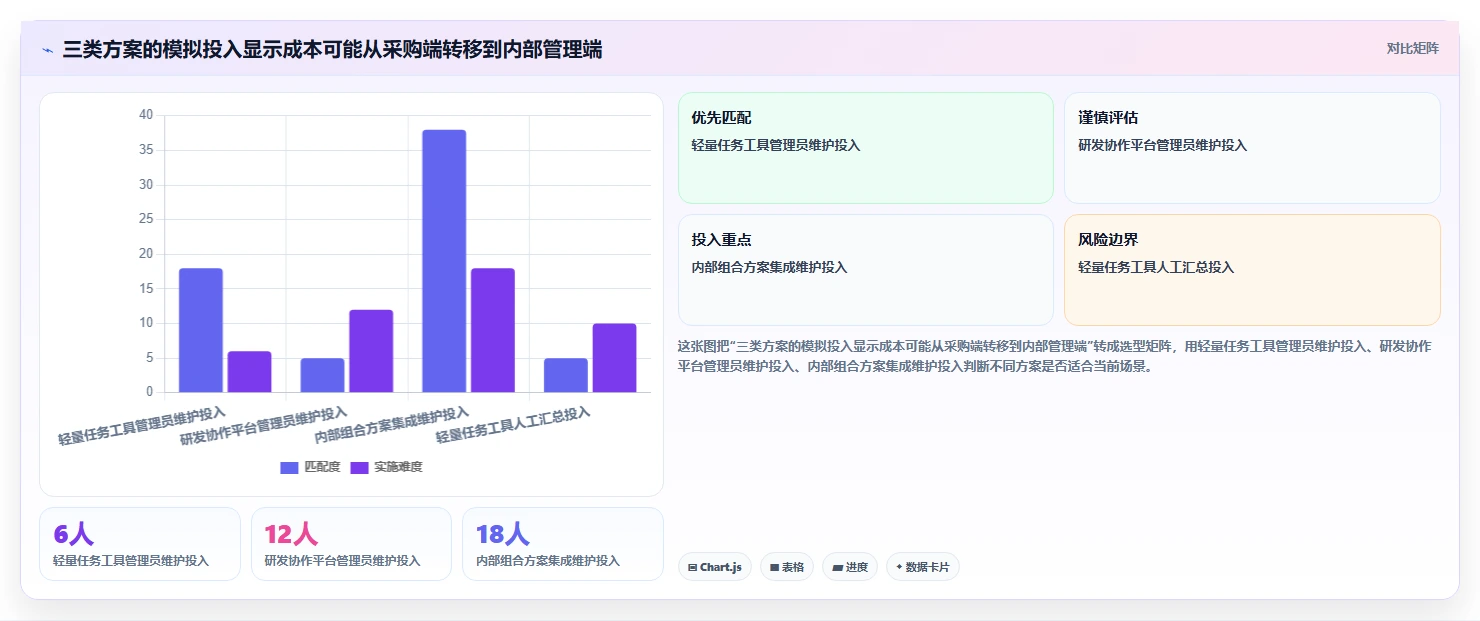Viewport: 1480px width, 621px height.
Task: Click the 实施难度 bar for 轻量任务工具管理员维护投入
Action: coord(249,371)
